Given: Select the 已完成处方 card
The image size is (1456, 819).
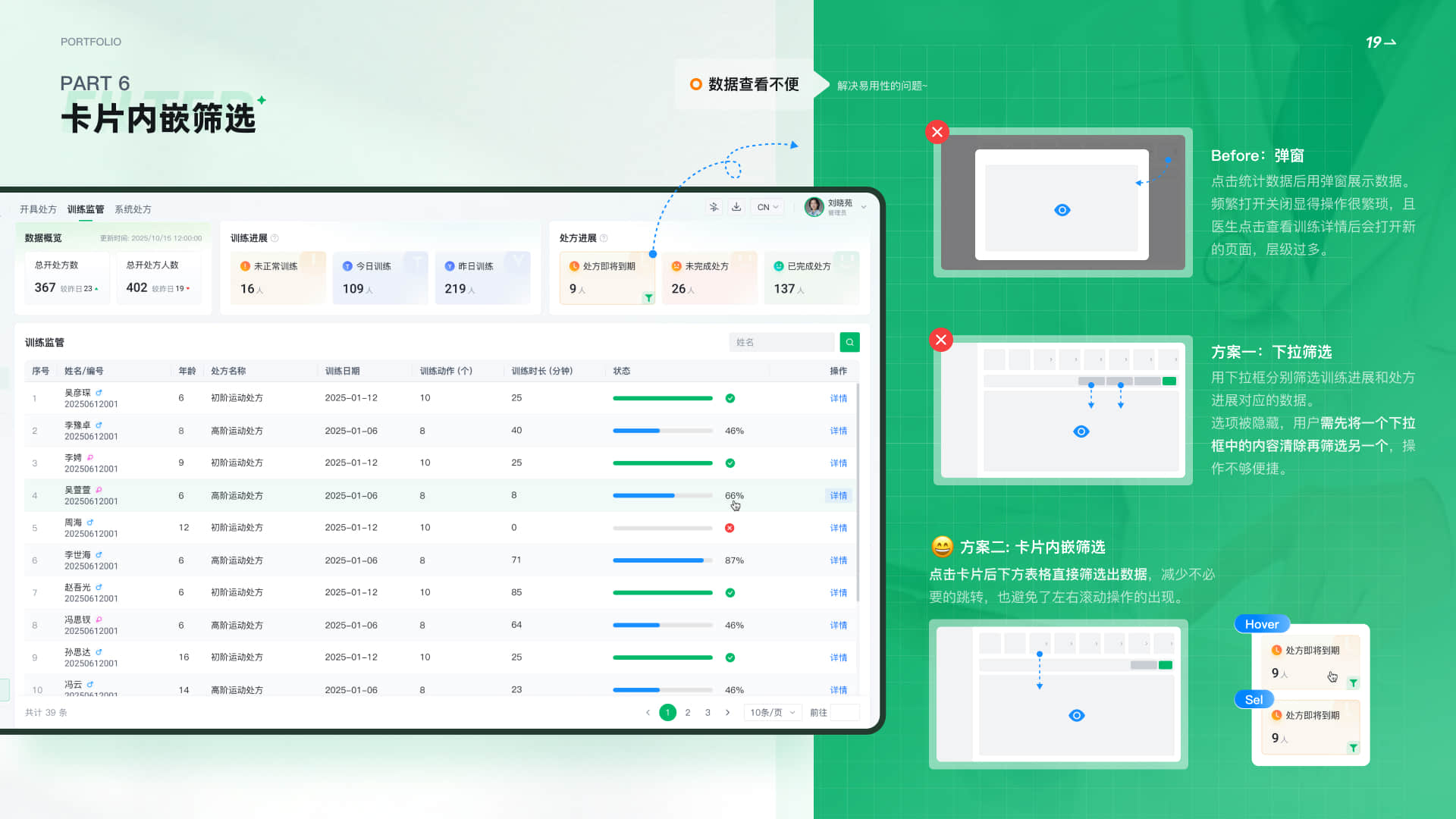Looking at the screenshot, I should 811,278.
